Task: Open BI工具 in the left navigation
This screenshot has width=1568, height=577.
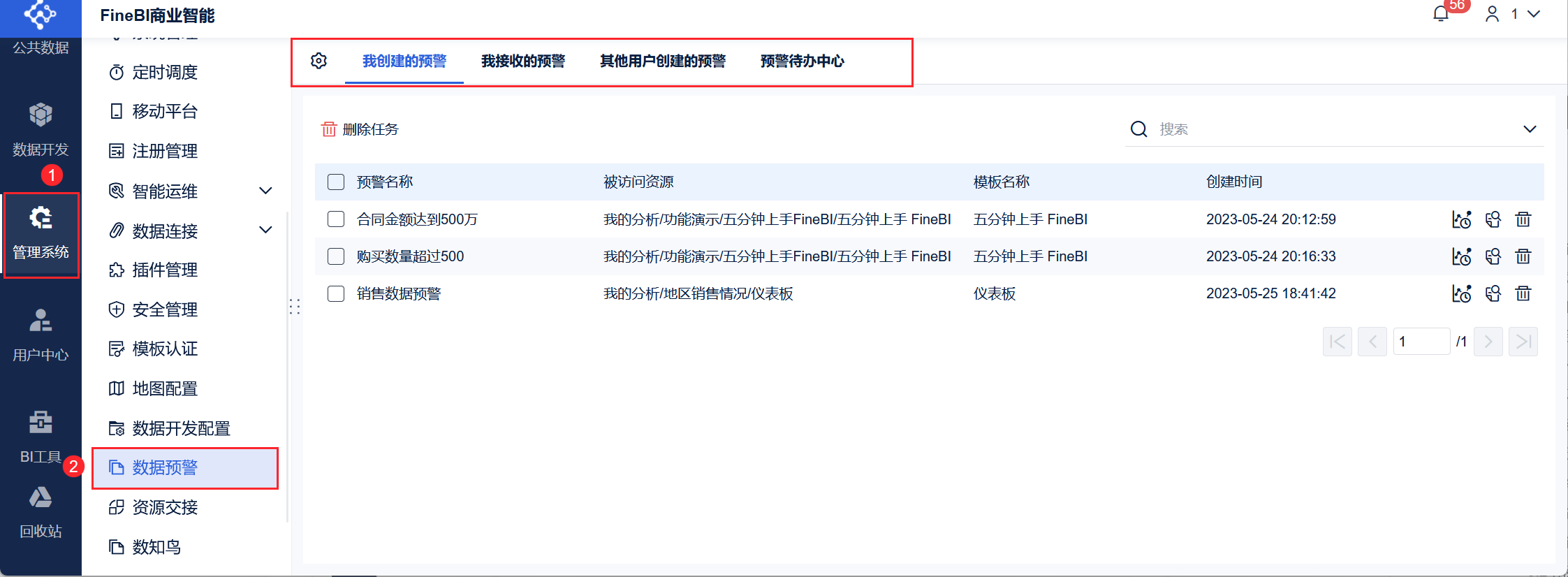Action: [x=41, y=437]
